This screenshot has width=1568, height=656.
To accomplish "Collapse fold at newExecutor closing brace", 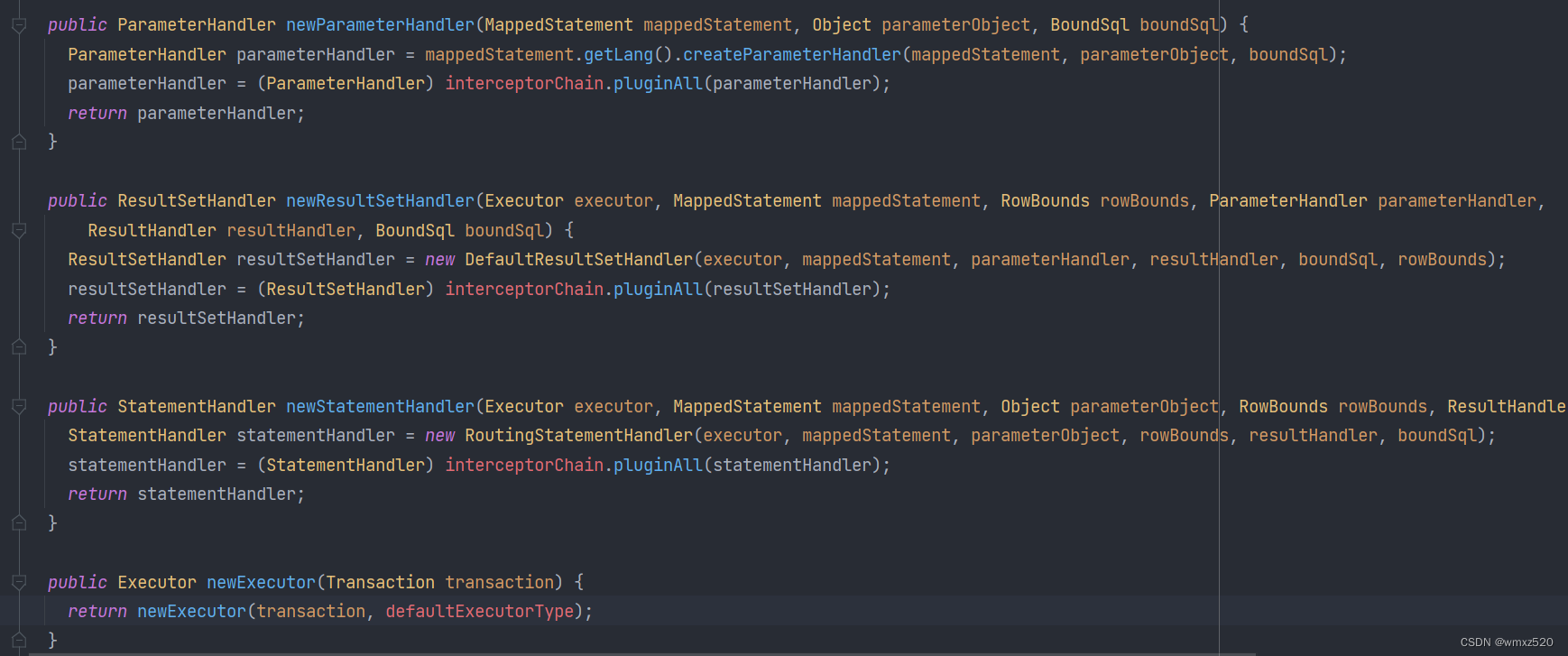I will (19, 640).
